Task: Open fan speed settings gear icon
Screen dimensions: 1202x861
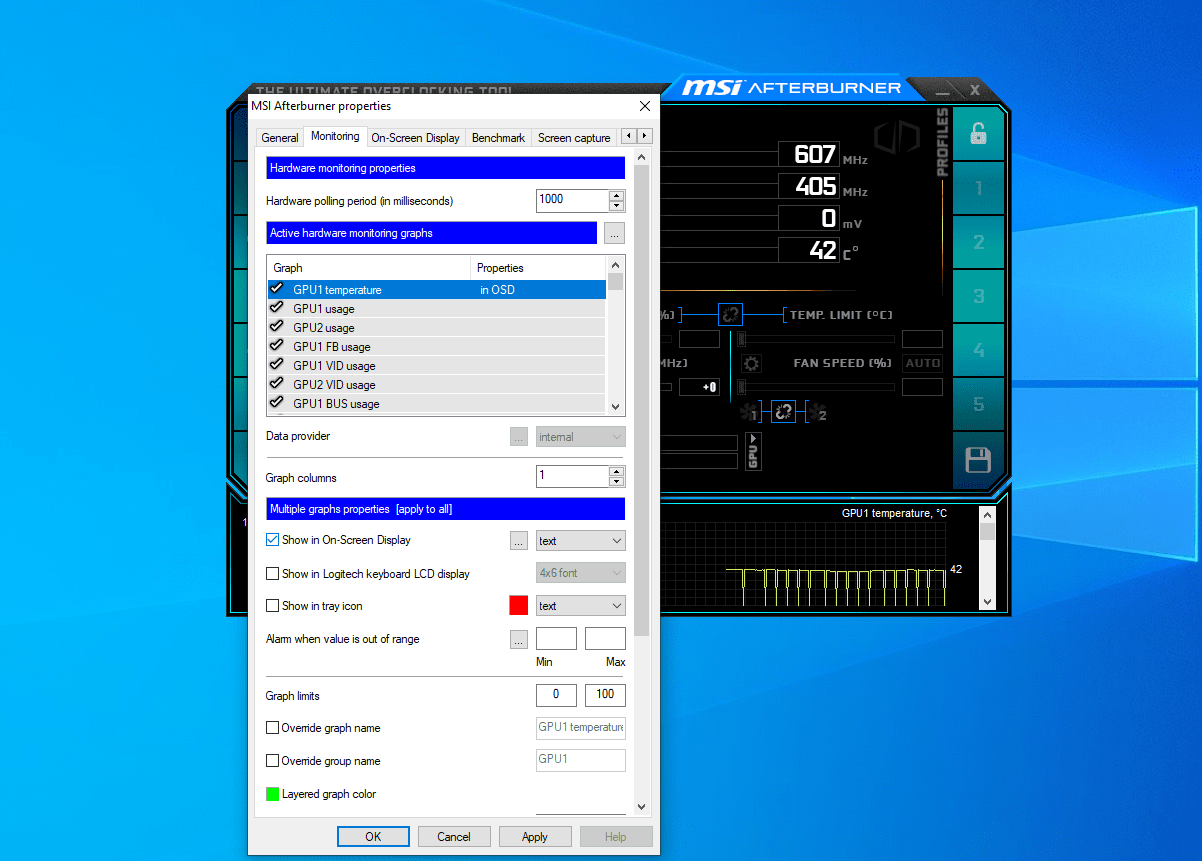Action: [751, 364]
